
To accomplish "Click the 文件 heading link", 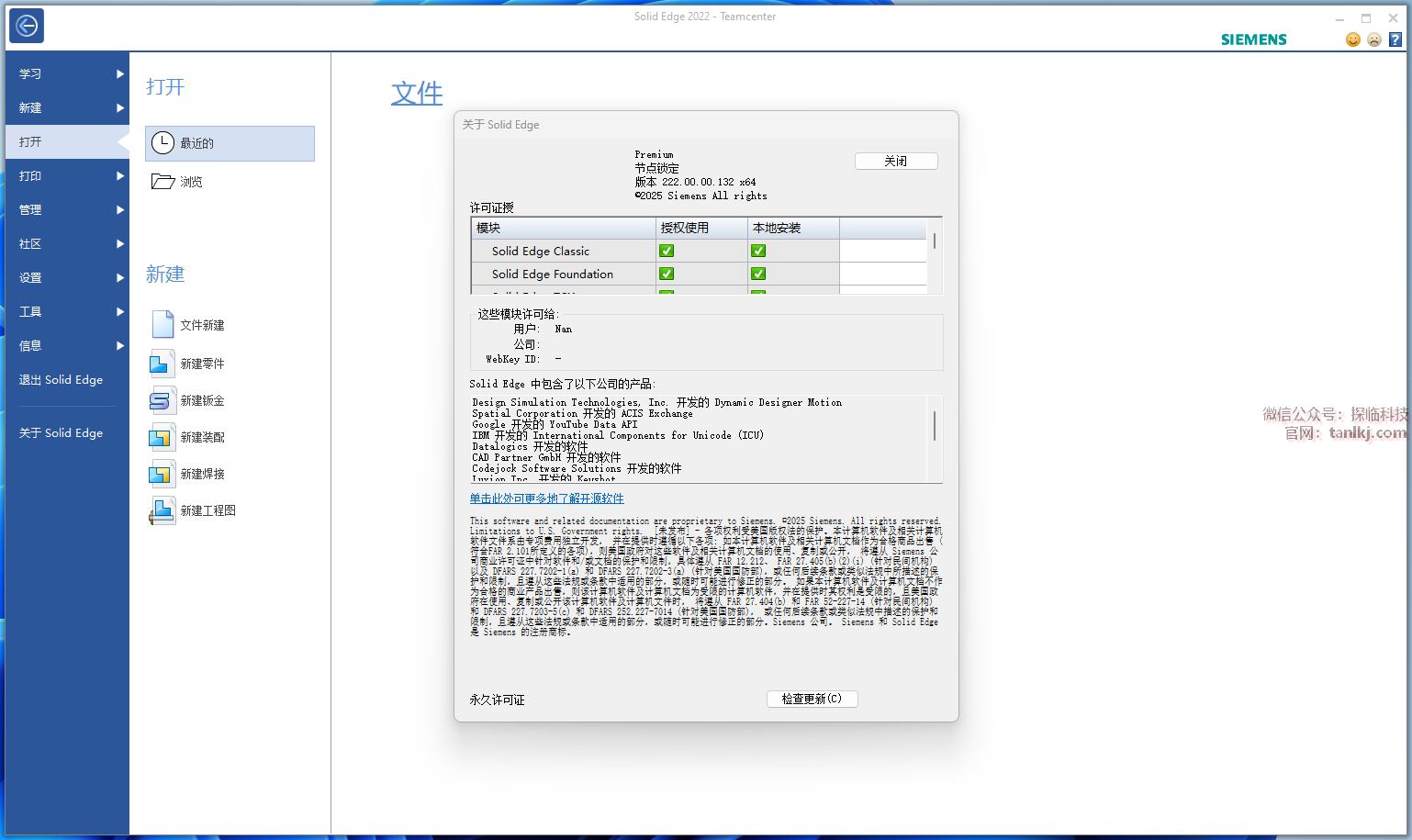I will pyautogui.click(x=417, y=93).
